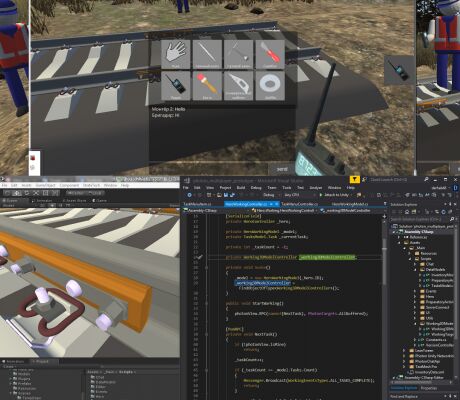Image resolution: width=460 pixels, height=400 pixels.
Task: Open the File menu in Unity editor
Action: click(4, 185)
